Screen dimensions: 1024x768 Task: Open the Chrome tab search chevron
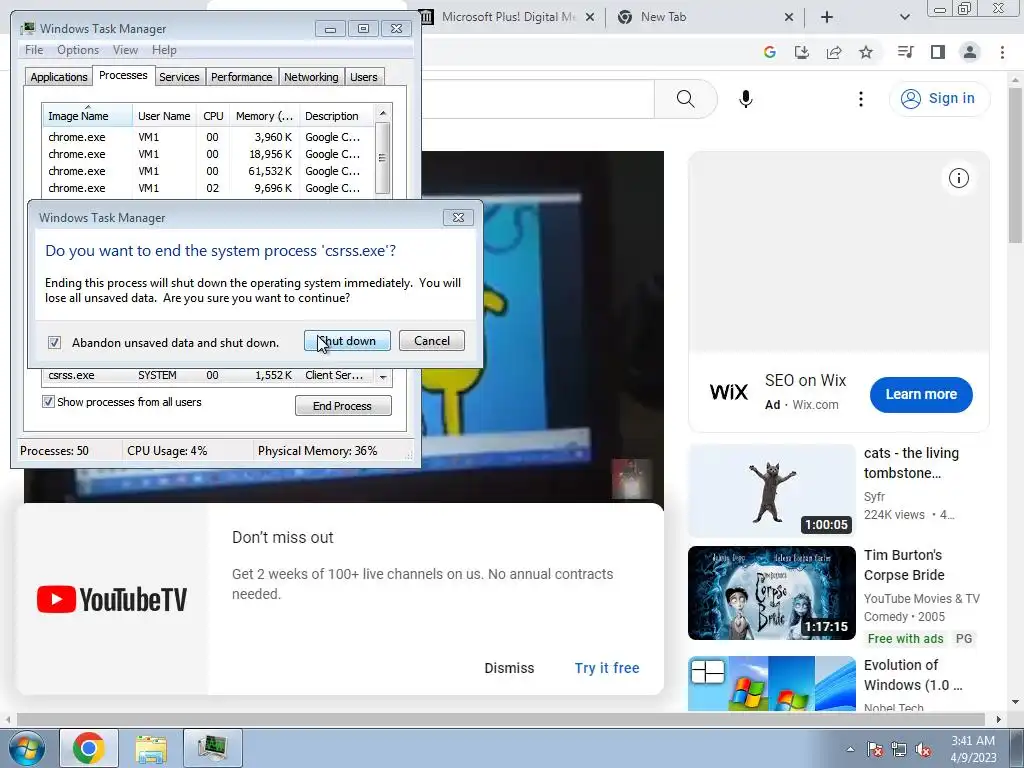[904, 17]
